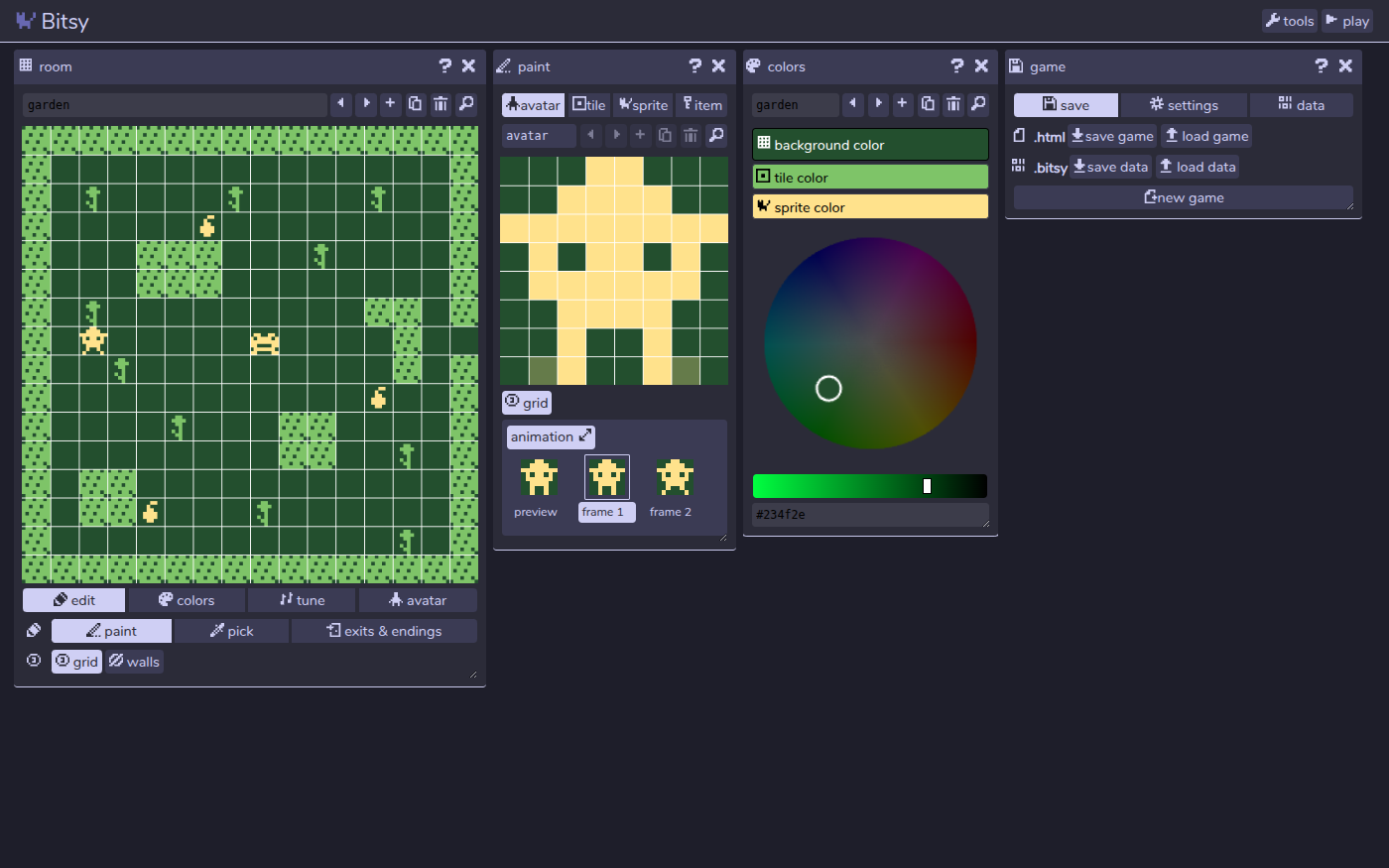The width and height of the screenshot is (1389, 868).
Task: Go to next palette in colors panel
Action: (x=878, y=104)
